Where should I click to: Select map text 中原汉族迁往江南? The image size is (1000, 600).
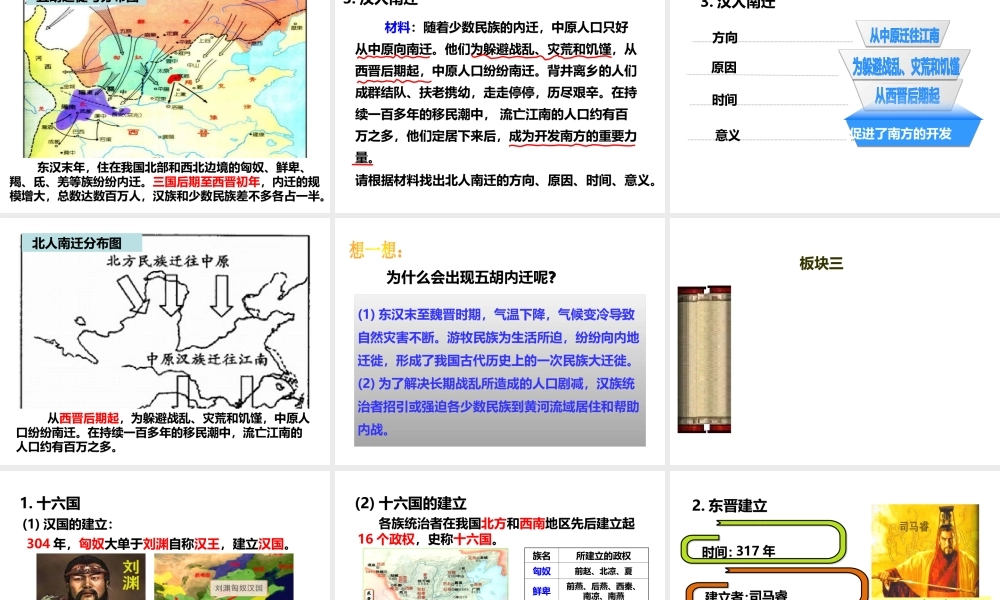207,359
